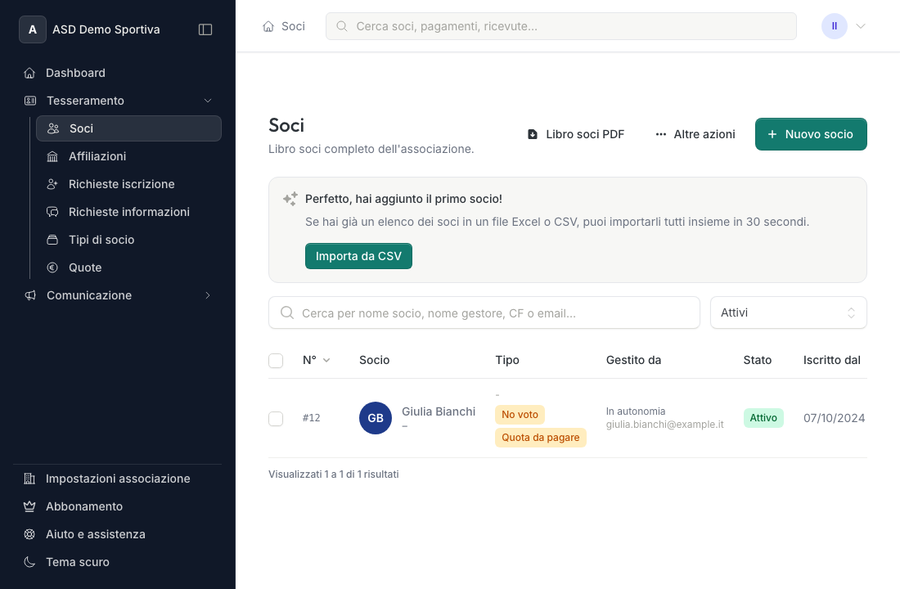This screenshot has width=900, height=589.
Task: Collapse the Tesseramento section chevron
Action: click(208, 100)
